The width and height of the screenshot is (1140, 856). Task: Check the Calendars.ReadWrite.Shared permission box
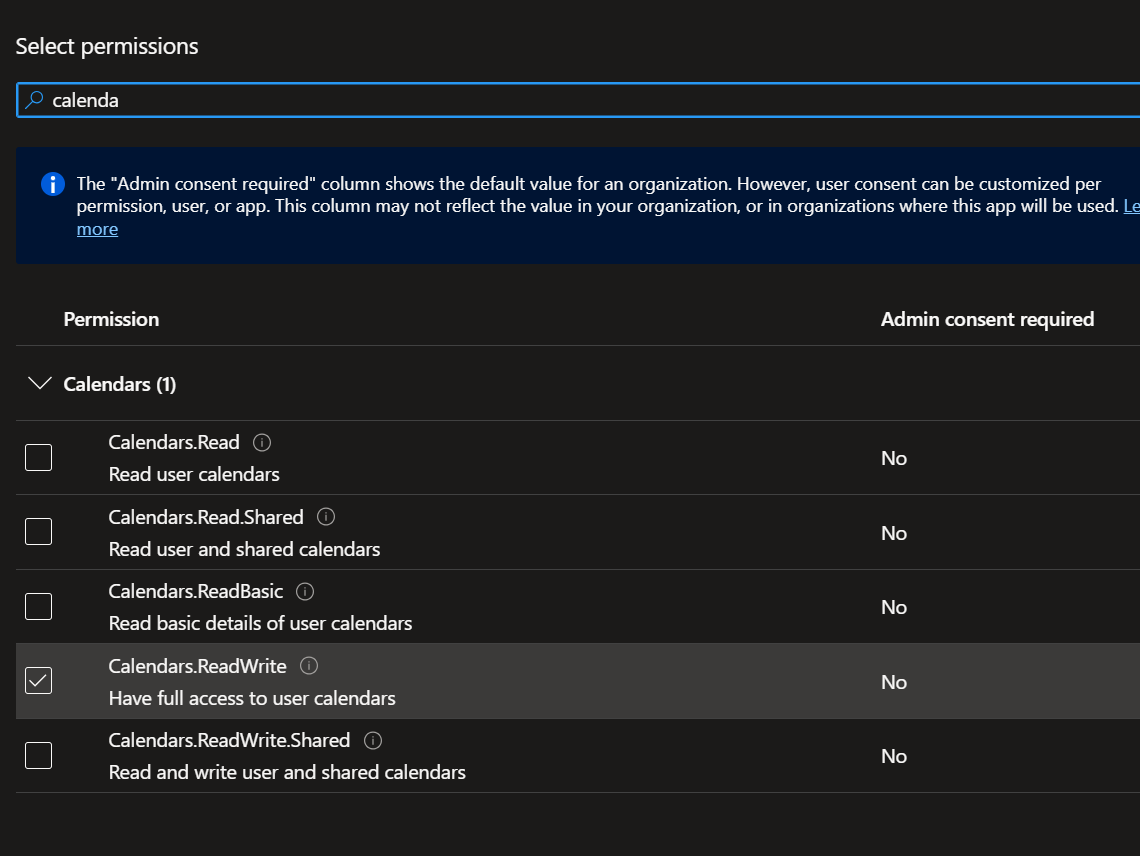(39, 756)
